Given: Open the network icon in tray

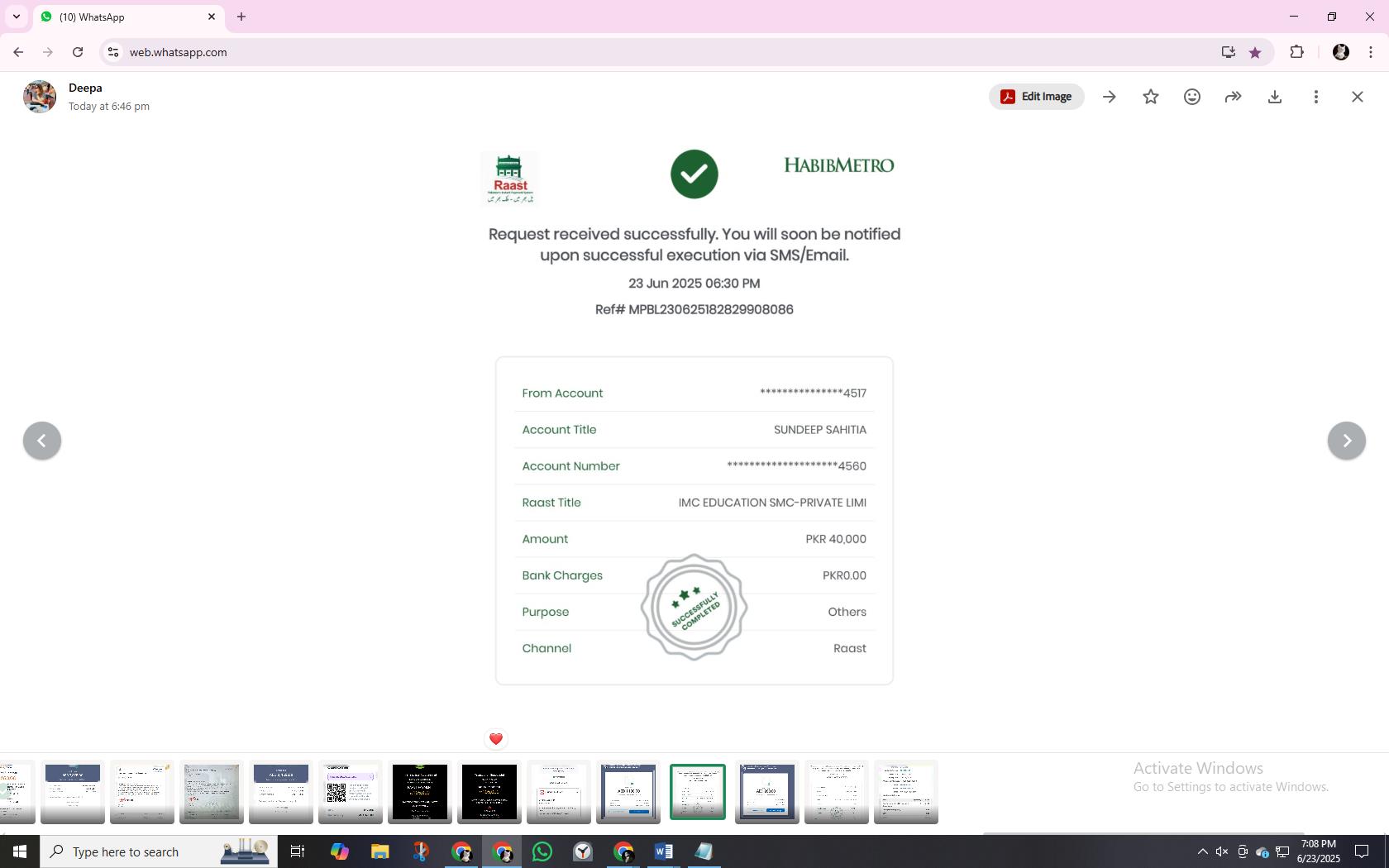Looking at the screenshot, I should point(1282,851).
